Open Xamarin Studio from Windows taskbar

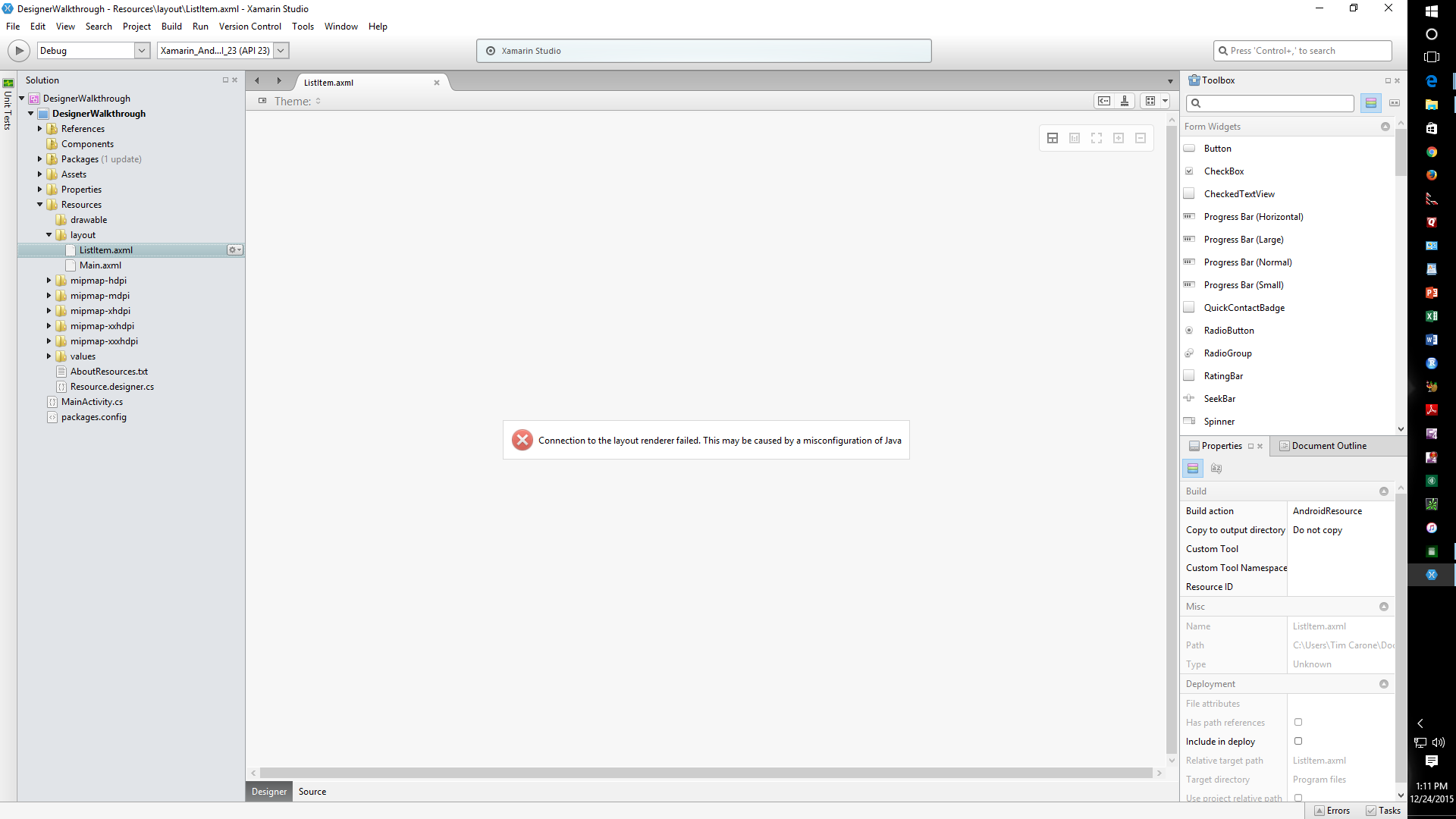(1431, 575)
